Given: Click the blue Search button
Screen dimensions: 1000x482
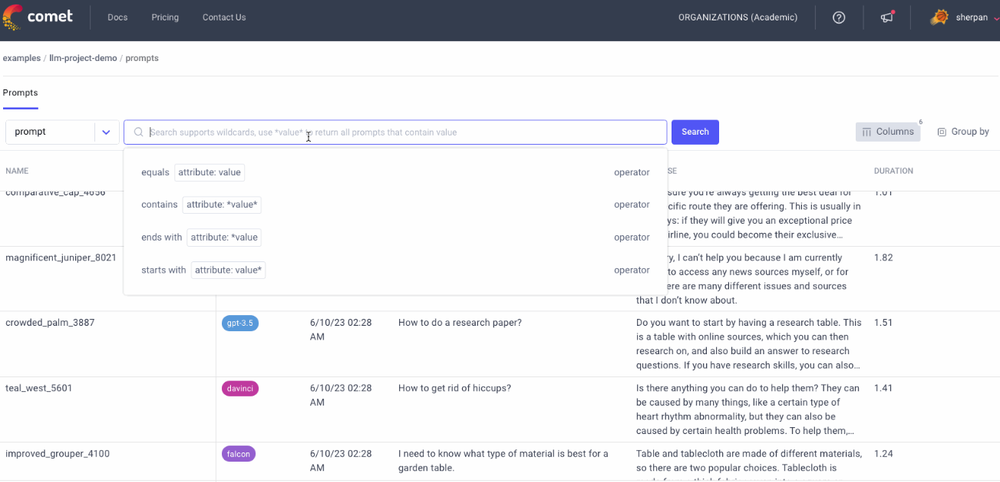Looking at the screenshot, I should (x=695, y=132).
